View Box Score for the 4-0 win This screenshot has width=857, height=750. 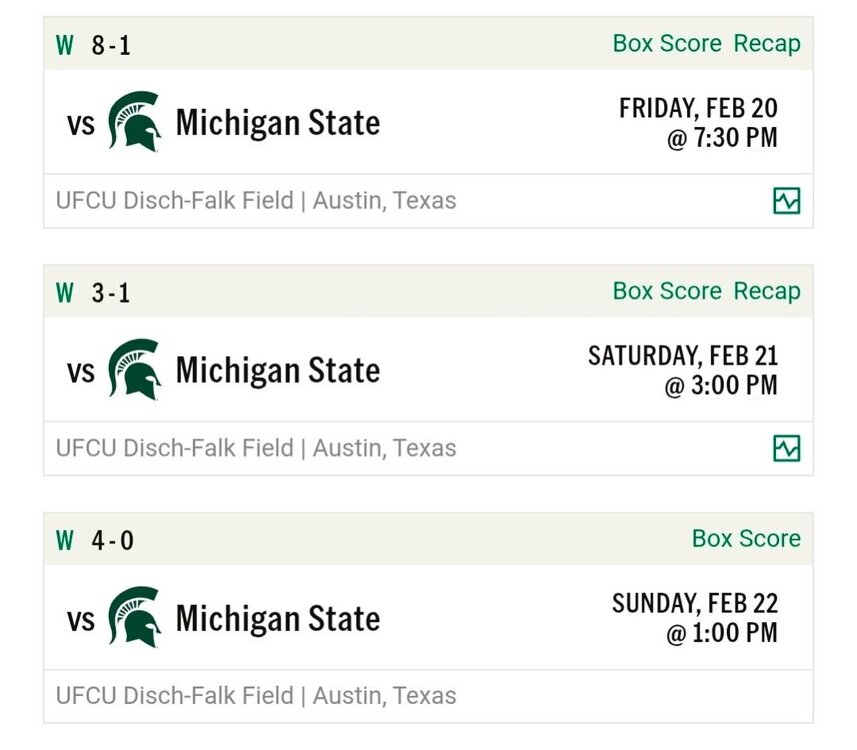(746, 539)
